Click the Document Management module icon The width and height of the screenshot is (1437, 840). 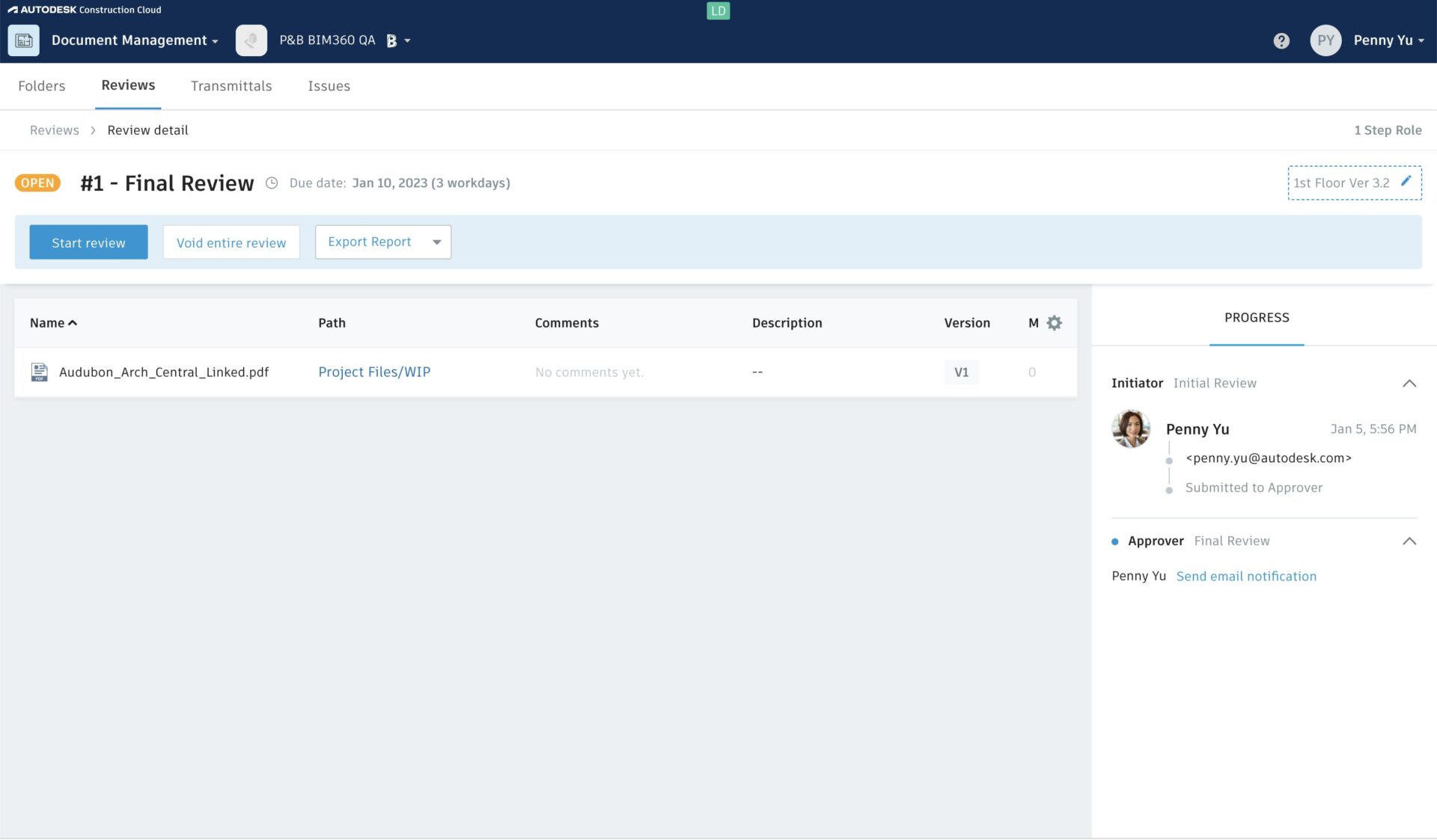(x=23, y=40)
